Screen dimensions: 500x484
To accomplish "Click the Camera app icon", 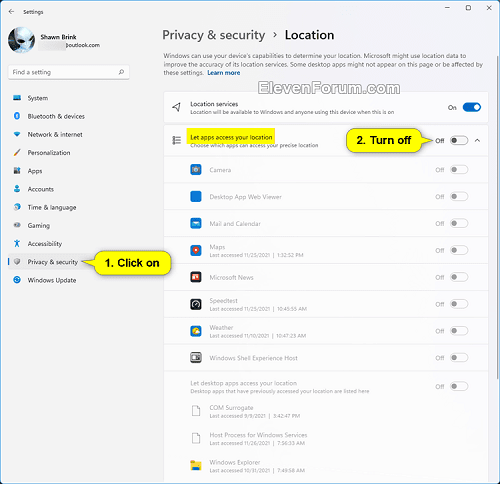I will 196,170.
